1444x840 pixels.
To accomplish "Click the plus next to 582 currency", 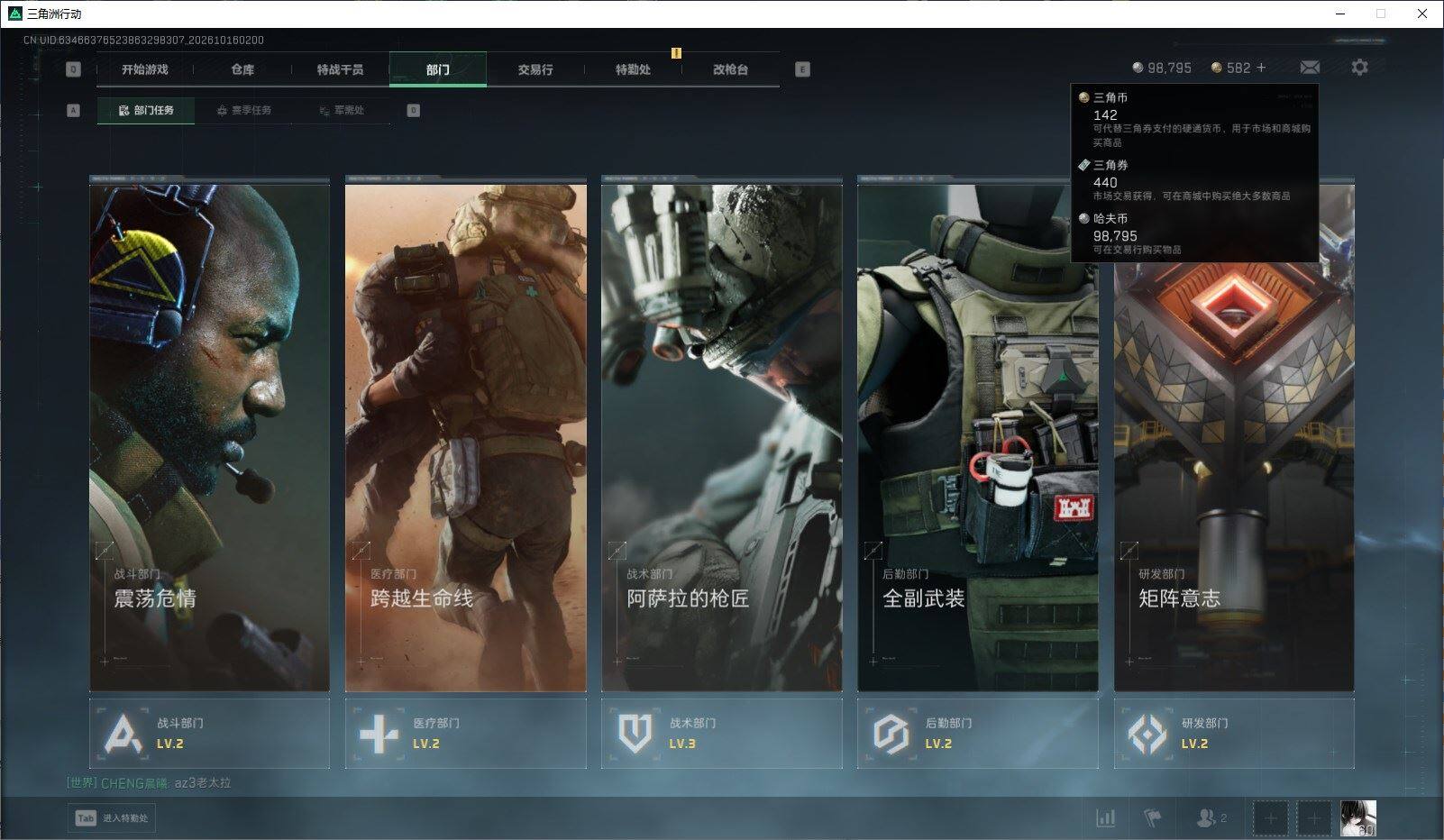I will (x=1261, y=68).
